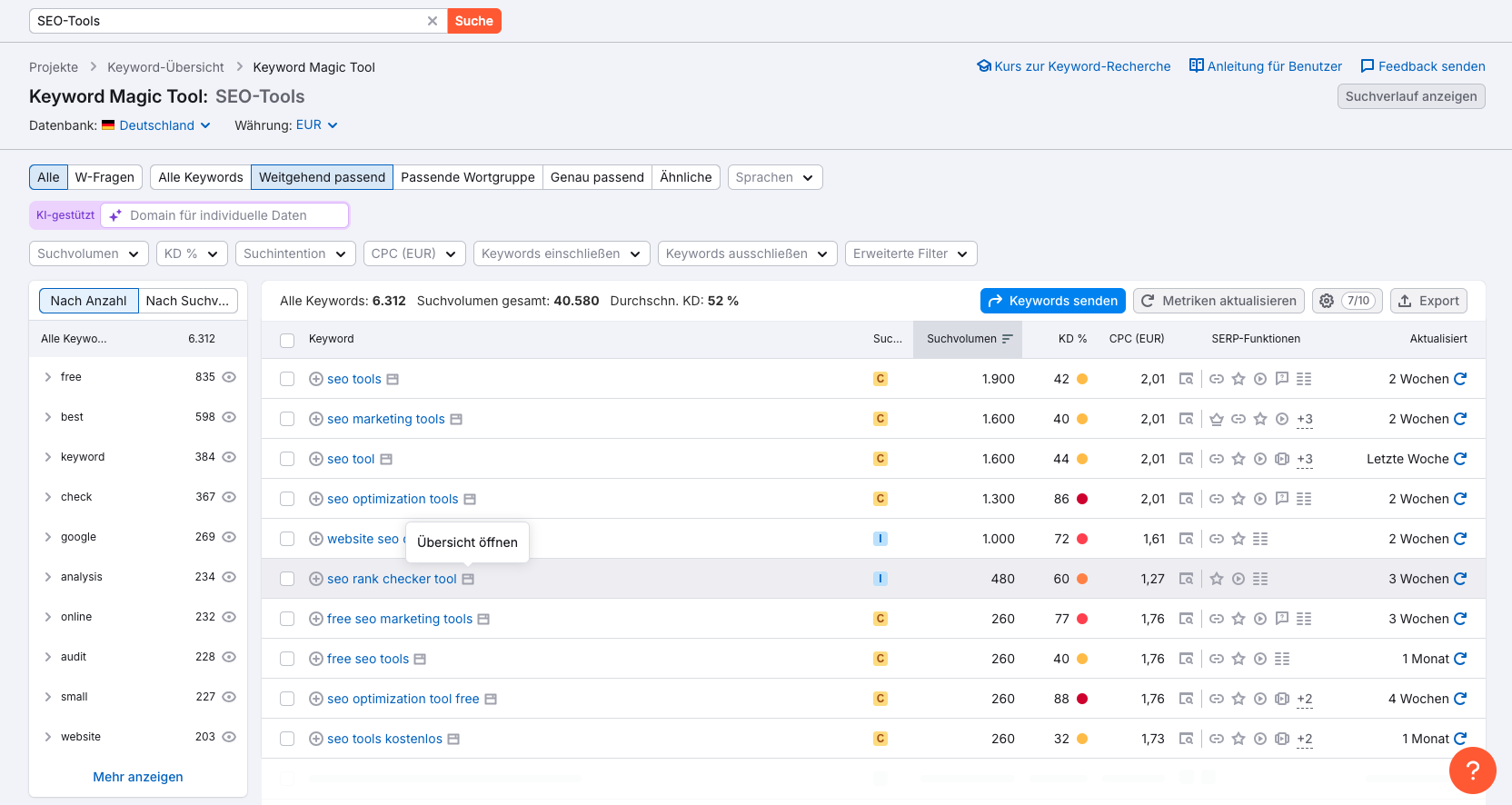Image resolution: width=1512 pixels, height=805 pixels.
Task: Toggle the eye icon for 'free' group
Action: 229,377
